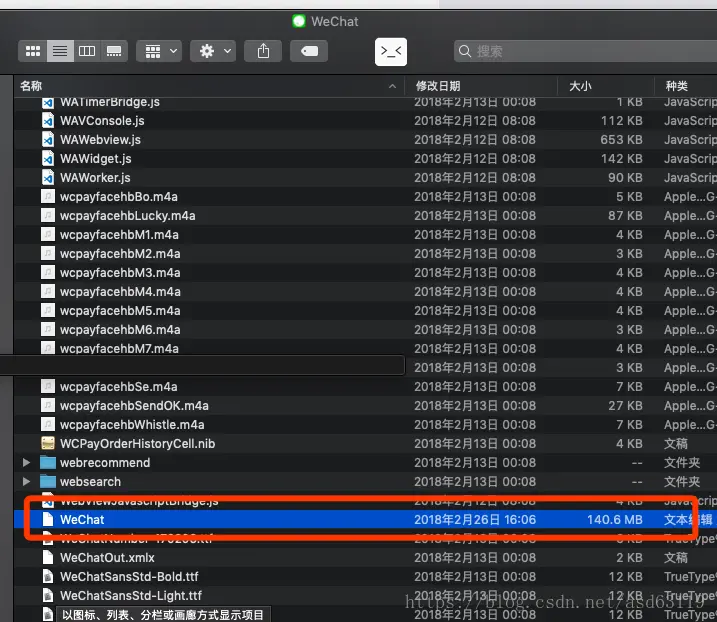Screen dimensions: 717x622
Task: Click the WAWidget.js file icon
Action: [48, 159]
